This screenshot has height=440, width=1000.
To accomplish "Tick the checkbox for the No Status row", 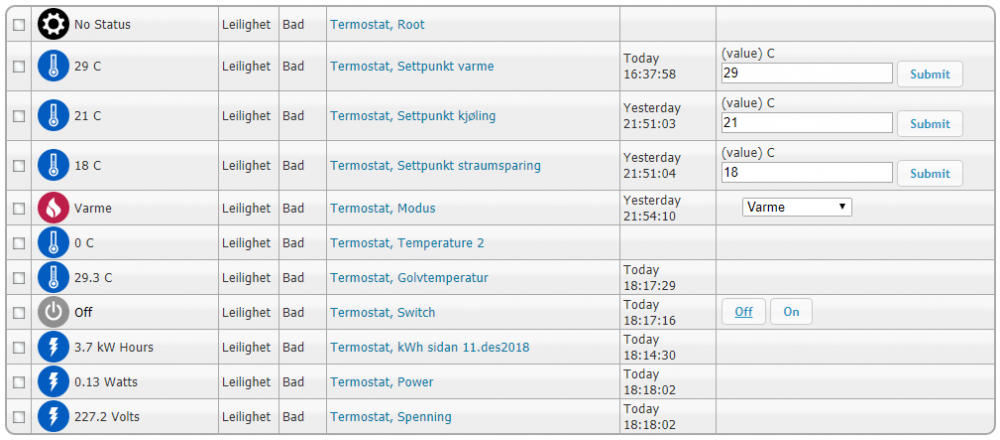I will pyautogui.click(x=19, y=24).
